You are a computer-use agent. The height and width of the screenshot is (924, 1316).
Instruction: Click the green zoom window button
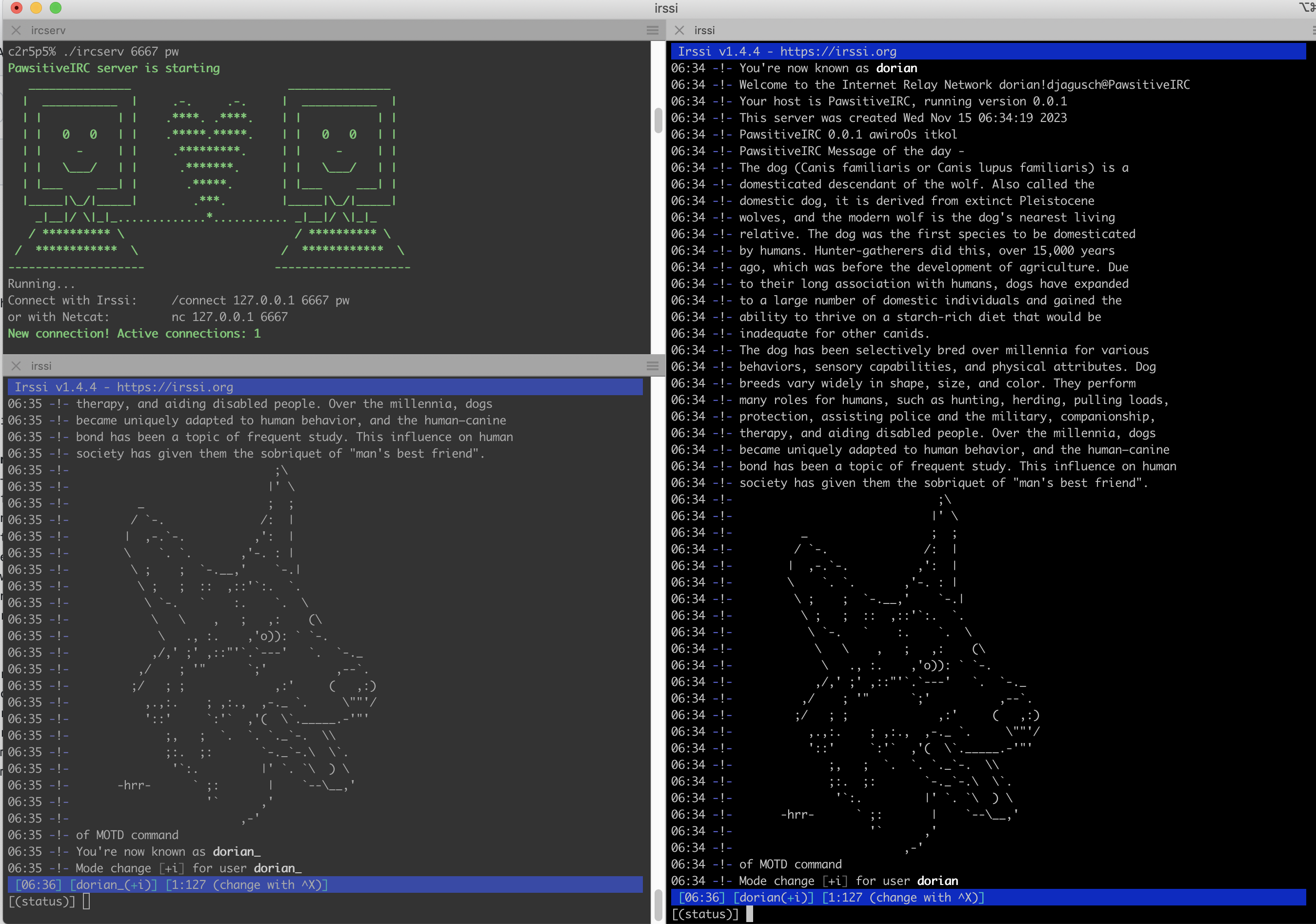click(x=56, y=7)
